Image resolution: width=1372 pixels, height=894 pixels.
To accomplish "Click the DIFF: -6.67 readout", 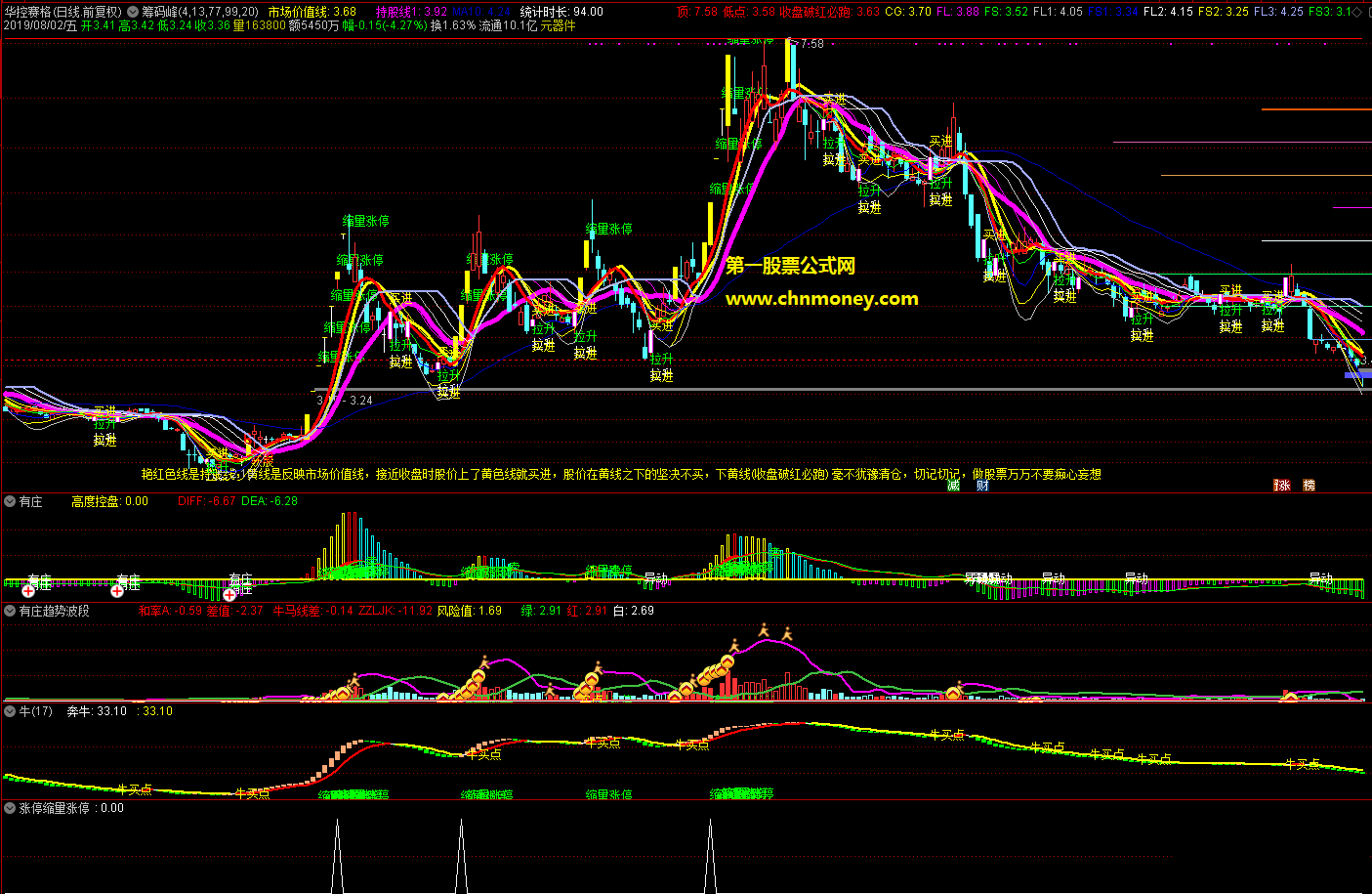I will [207, 501].
